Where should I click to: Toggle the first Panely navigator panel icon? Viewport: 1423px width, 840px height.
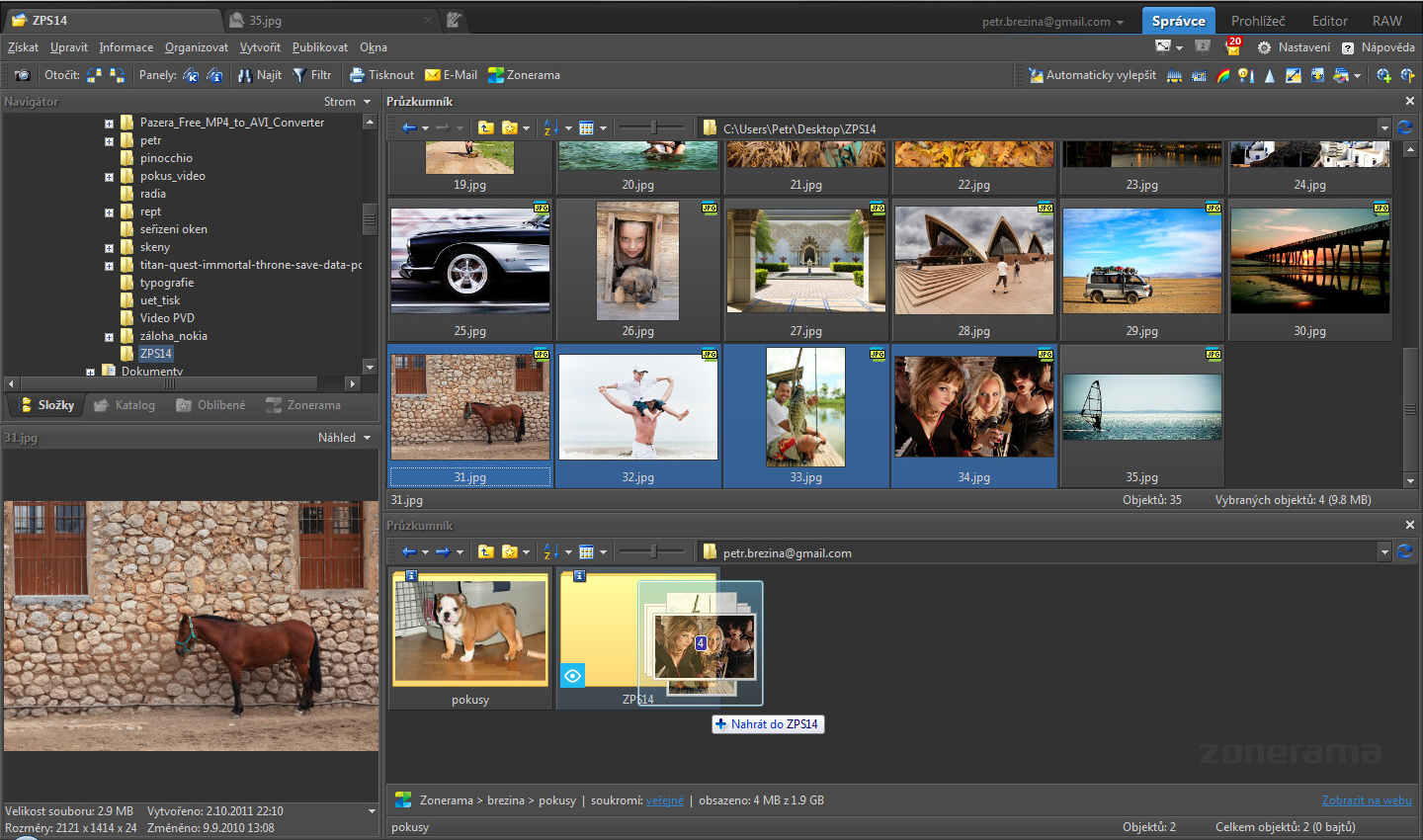click(x=191, y=75)
